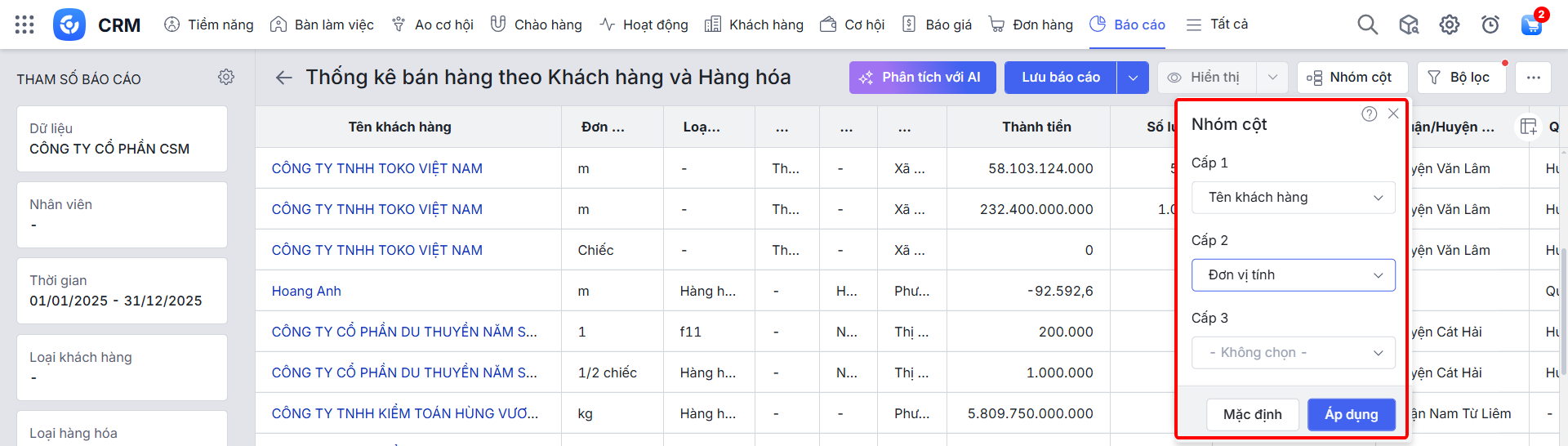Open the Hoang Anh customer link

(x=306, y=291)
